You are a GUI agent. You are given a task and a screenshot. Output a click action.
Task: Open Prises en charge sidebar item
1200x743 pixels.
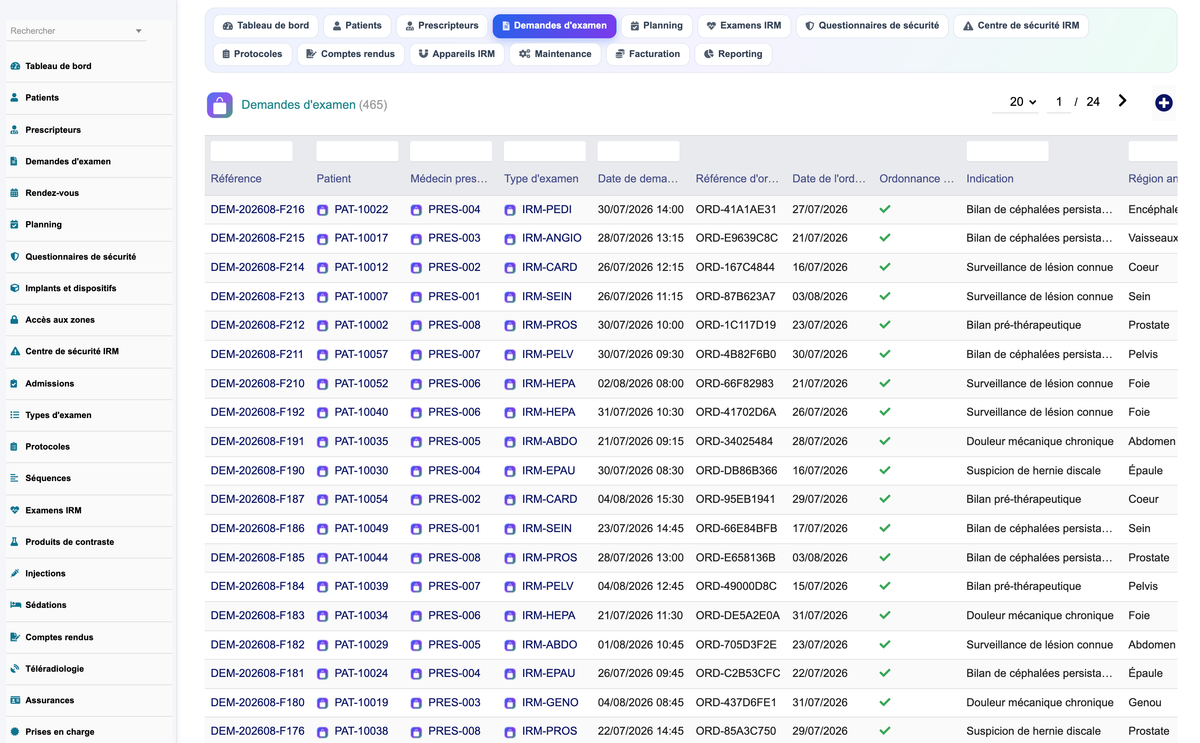pyautogui.click(x=59, y=732)
